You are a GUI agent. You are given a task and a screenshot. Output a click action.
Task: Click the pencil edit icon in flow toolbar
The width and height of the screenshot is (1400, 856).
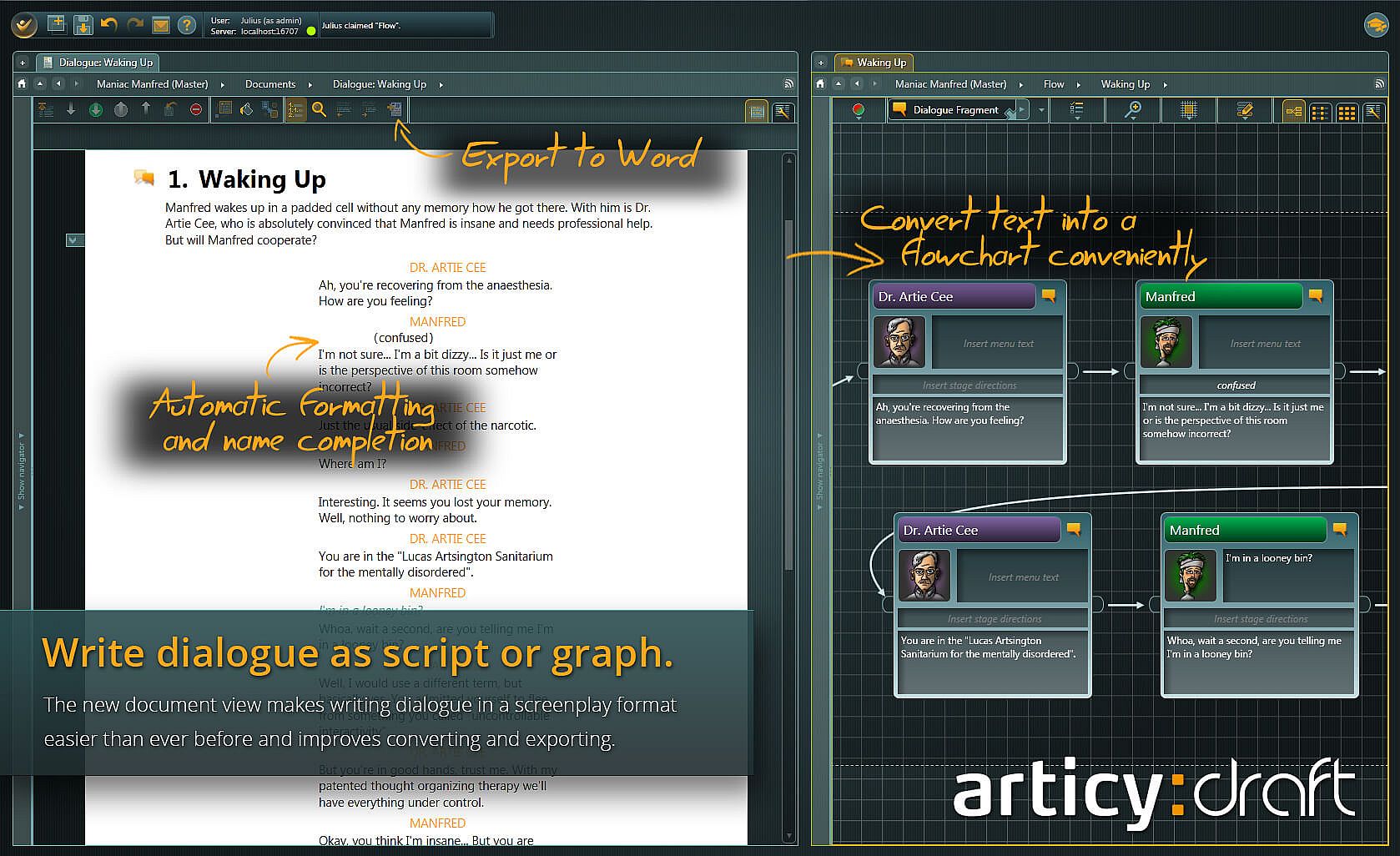point(1245,110)
